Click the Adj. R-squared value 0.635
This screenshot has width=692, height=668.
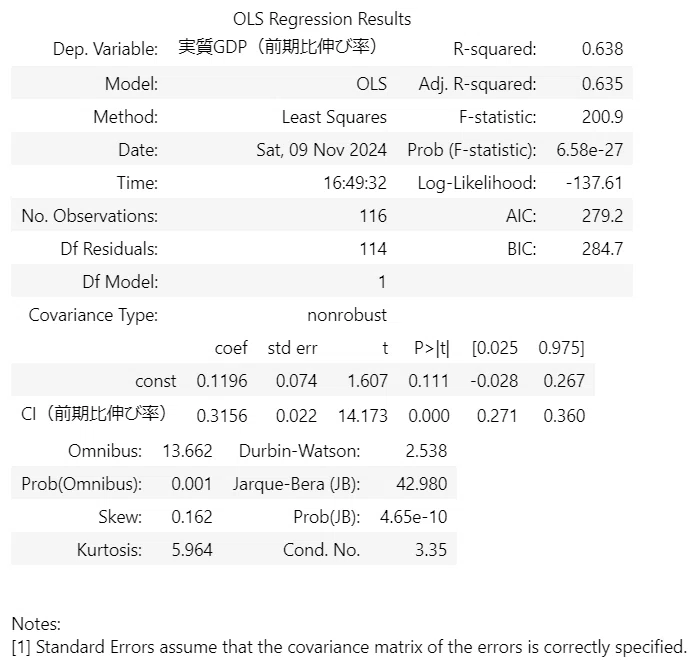coord(602,84)
